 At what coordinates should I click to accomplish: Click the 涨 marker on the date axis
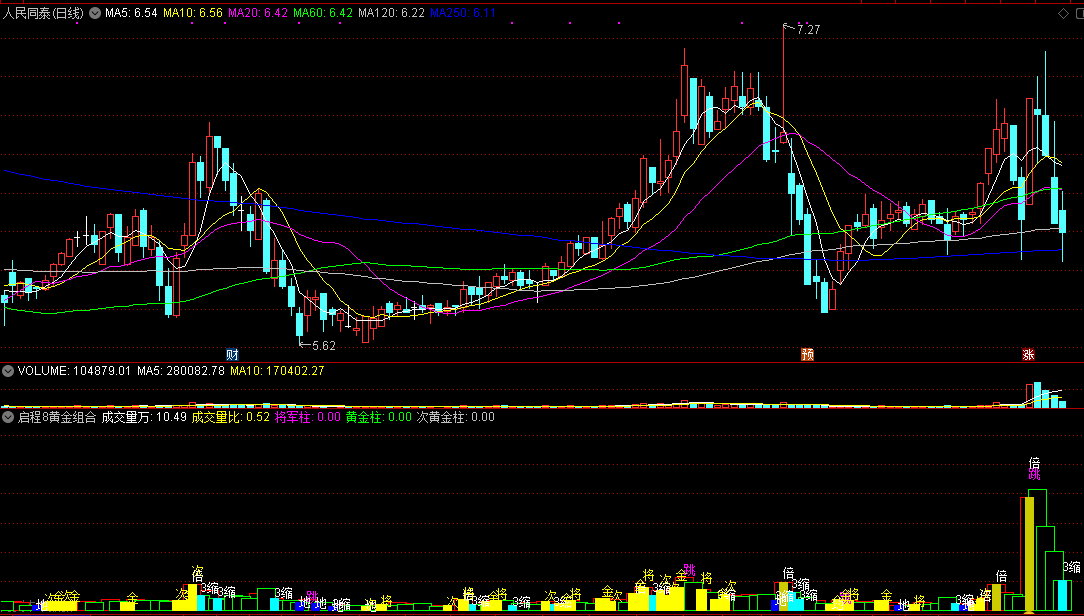[1029, 355]
